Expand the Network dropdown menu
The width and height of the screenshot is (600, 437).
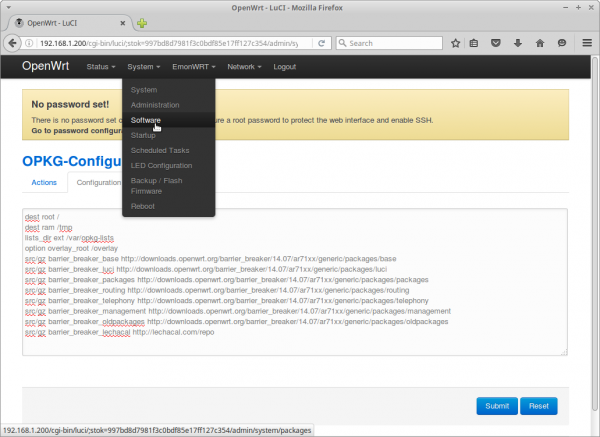pos(244,67)
